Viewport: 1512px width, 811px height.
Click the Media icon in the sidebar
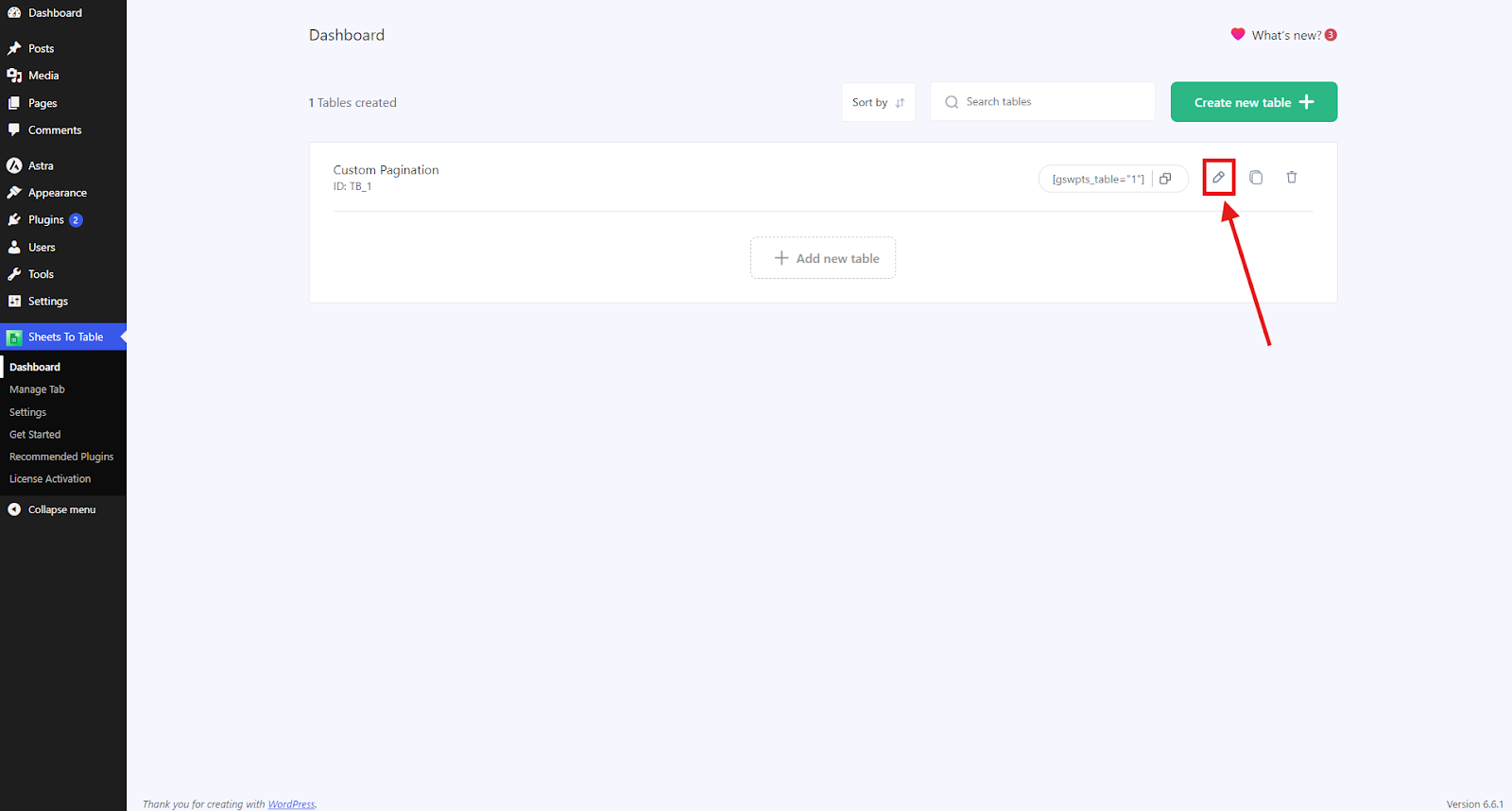(x=14, y=76)
